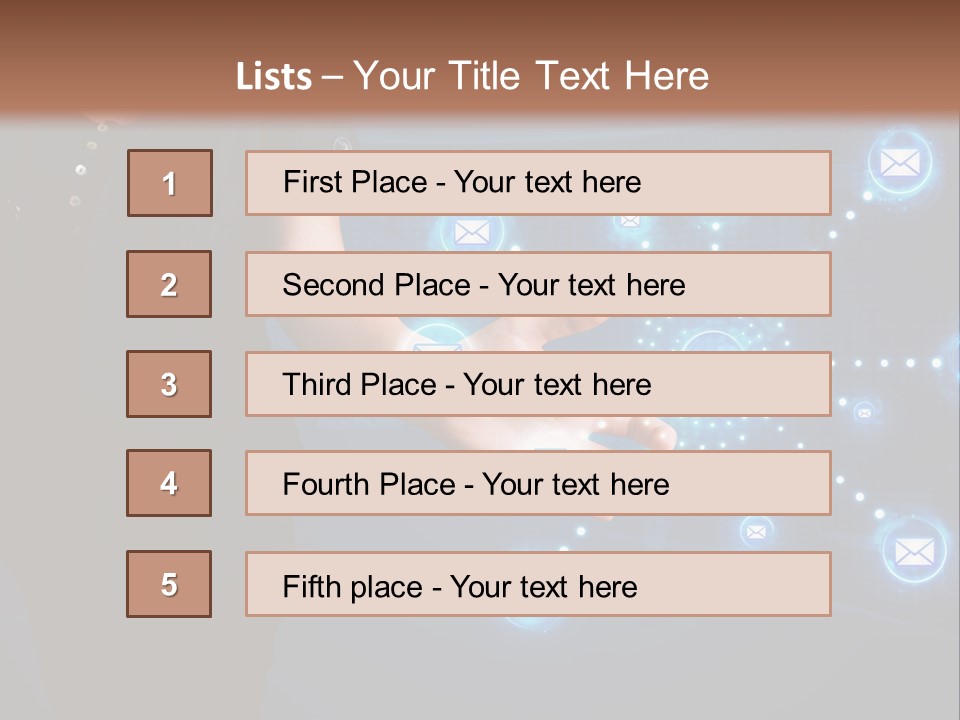Select the Fourth Place text box
The image size is (960, 720).
pos(538,483)
